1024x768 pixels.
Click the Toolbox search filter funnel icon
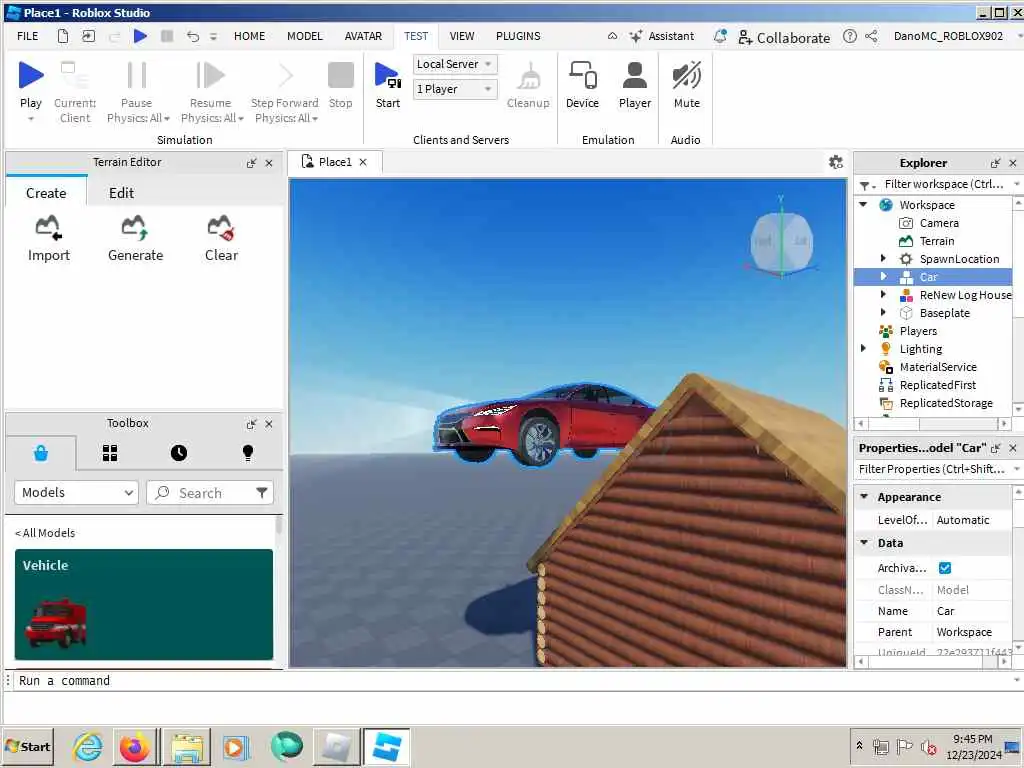click(x=261, y=492)
